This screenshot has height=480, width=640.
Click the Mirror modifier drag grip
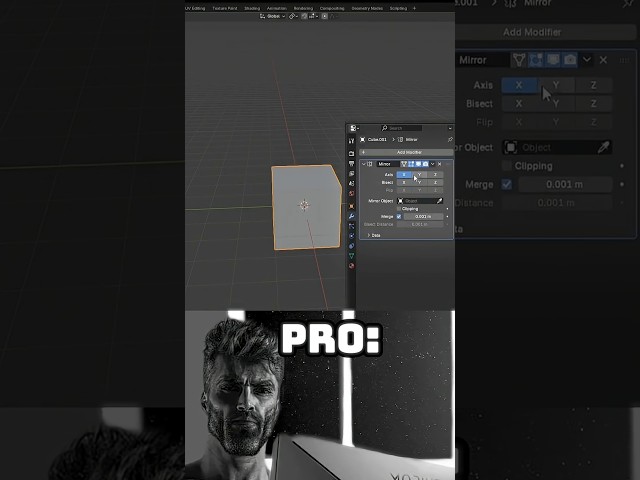448,164
